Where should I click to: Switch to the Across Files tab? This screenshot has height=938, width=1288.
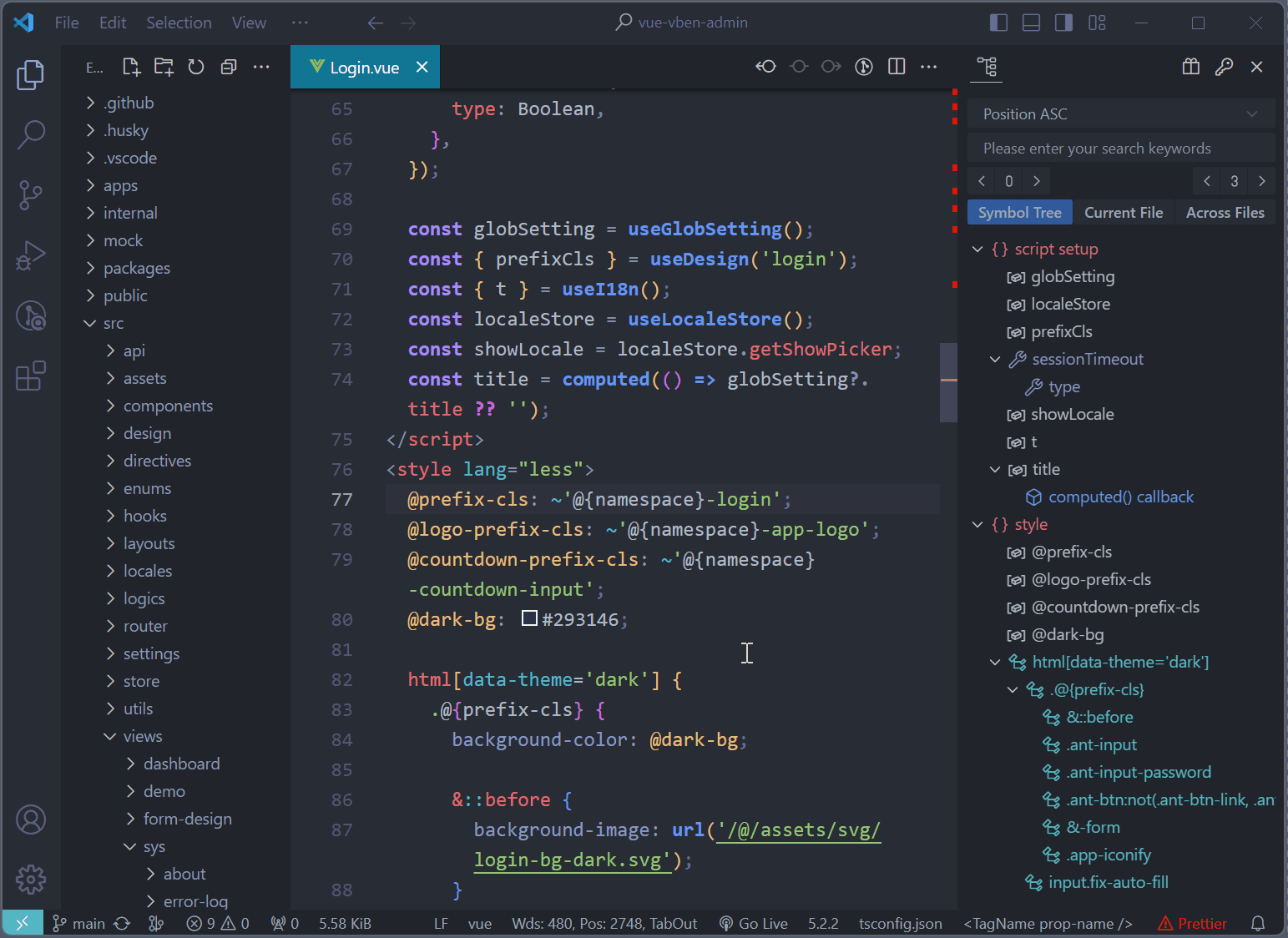pos(1225,213)
